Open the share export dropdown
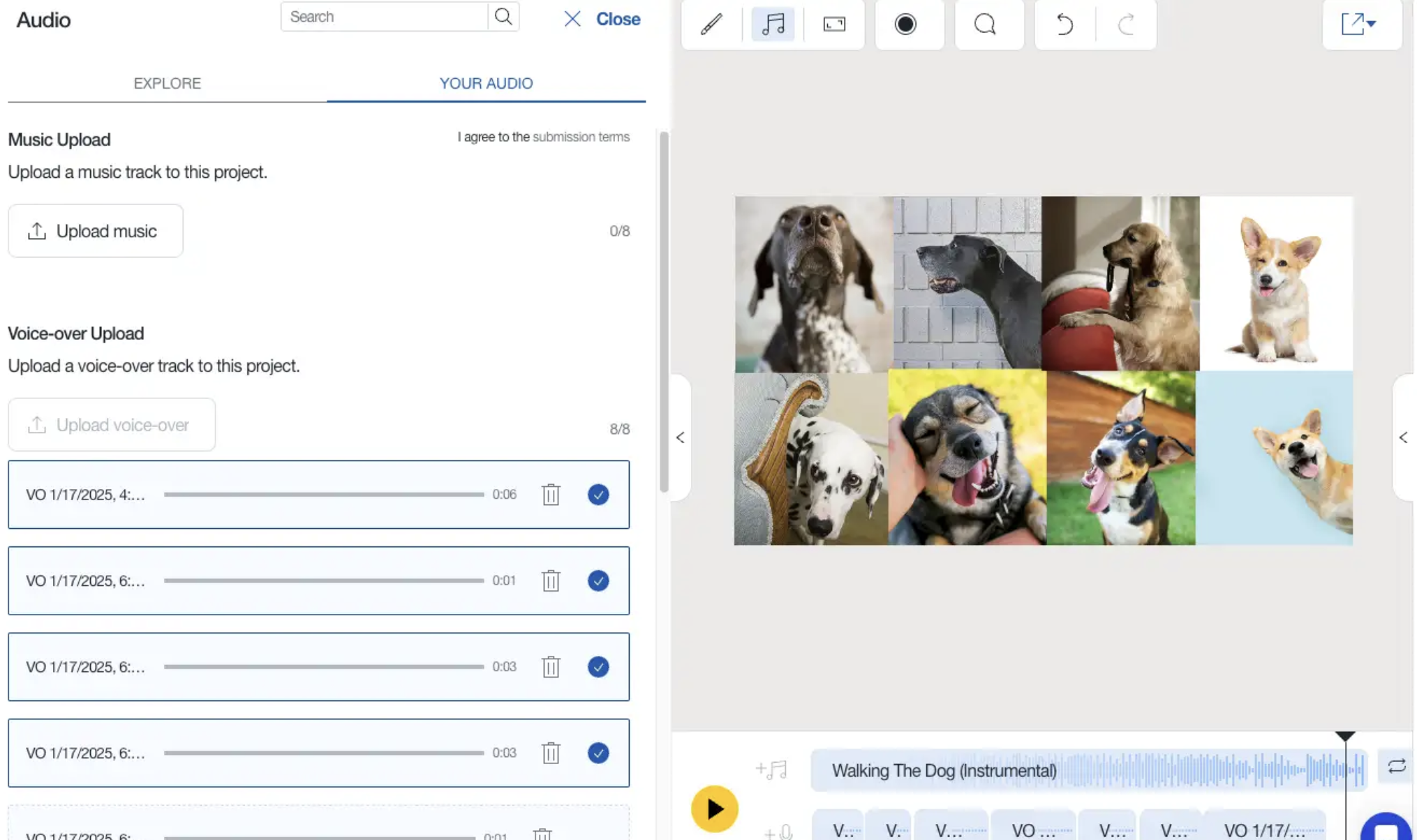The width and height of the screenshot is (1417, 840). click(x=1358, y=24)
